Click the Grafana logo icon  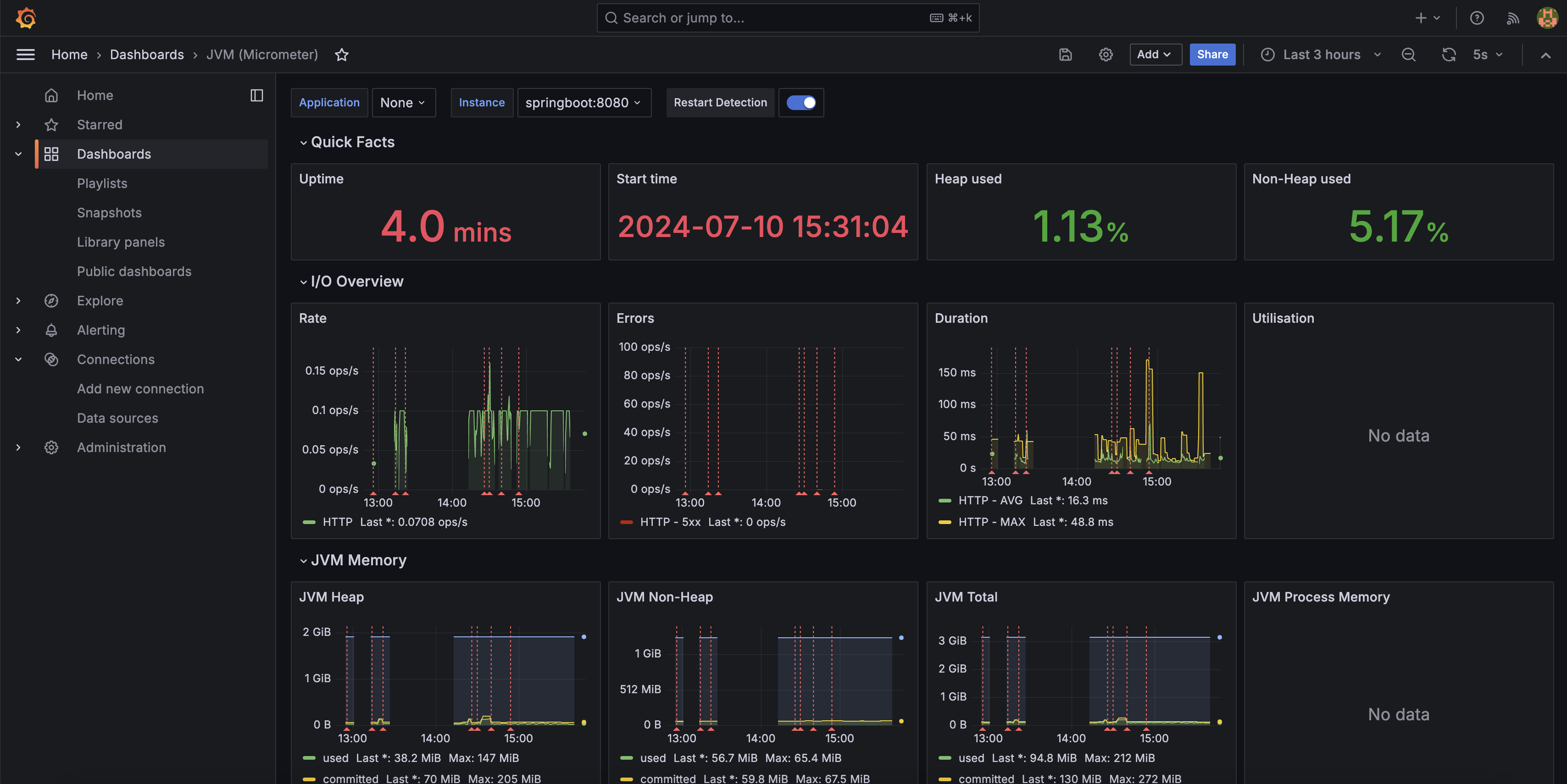[x=26, y=17]
